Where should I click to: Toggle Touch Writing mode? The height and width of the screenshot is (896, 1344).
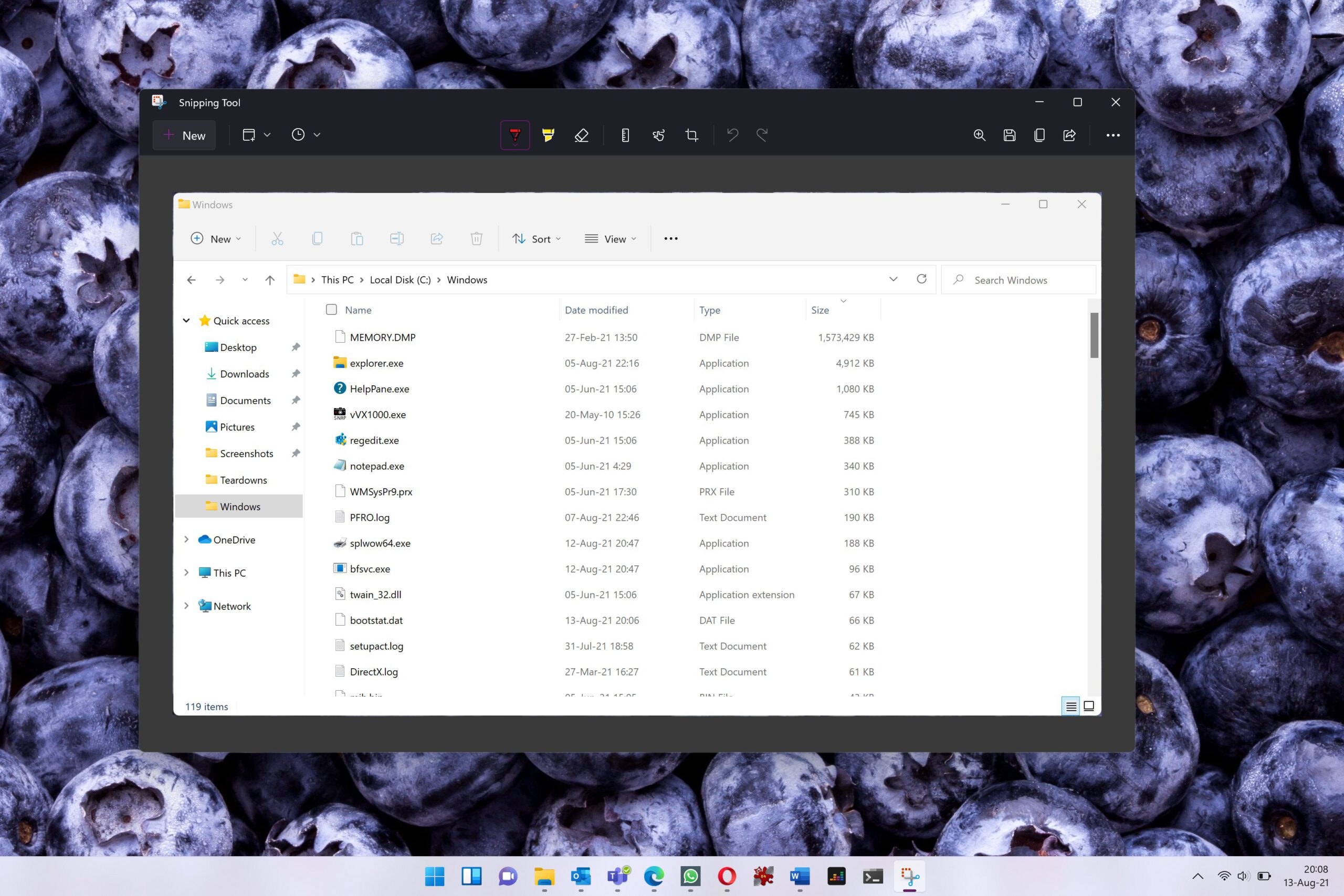(x=658, y=135)
